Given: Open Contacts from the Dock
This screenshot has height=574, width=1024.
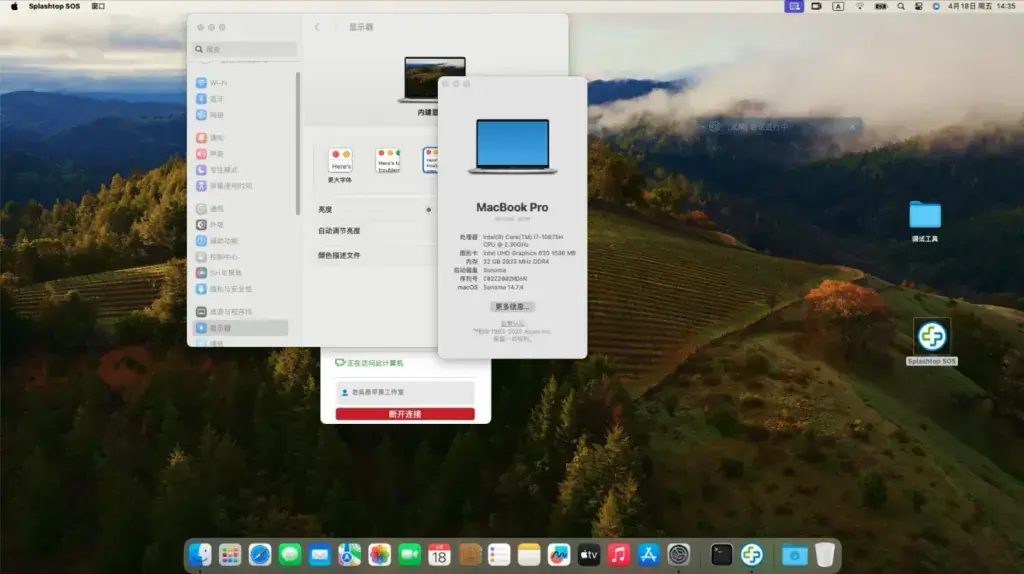Looking at the screenshot, I should click(470, 555).
